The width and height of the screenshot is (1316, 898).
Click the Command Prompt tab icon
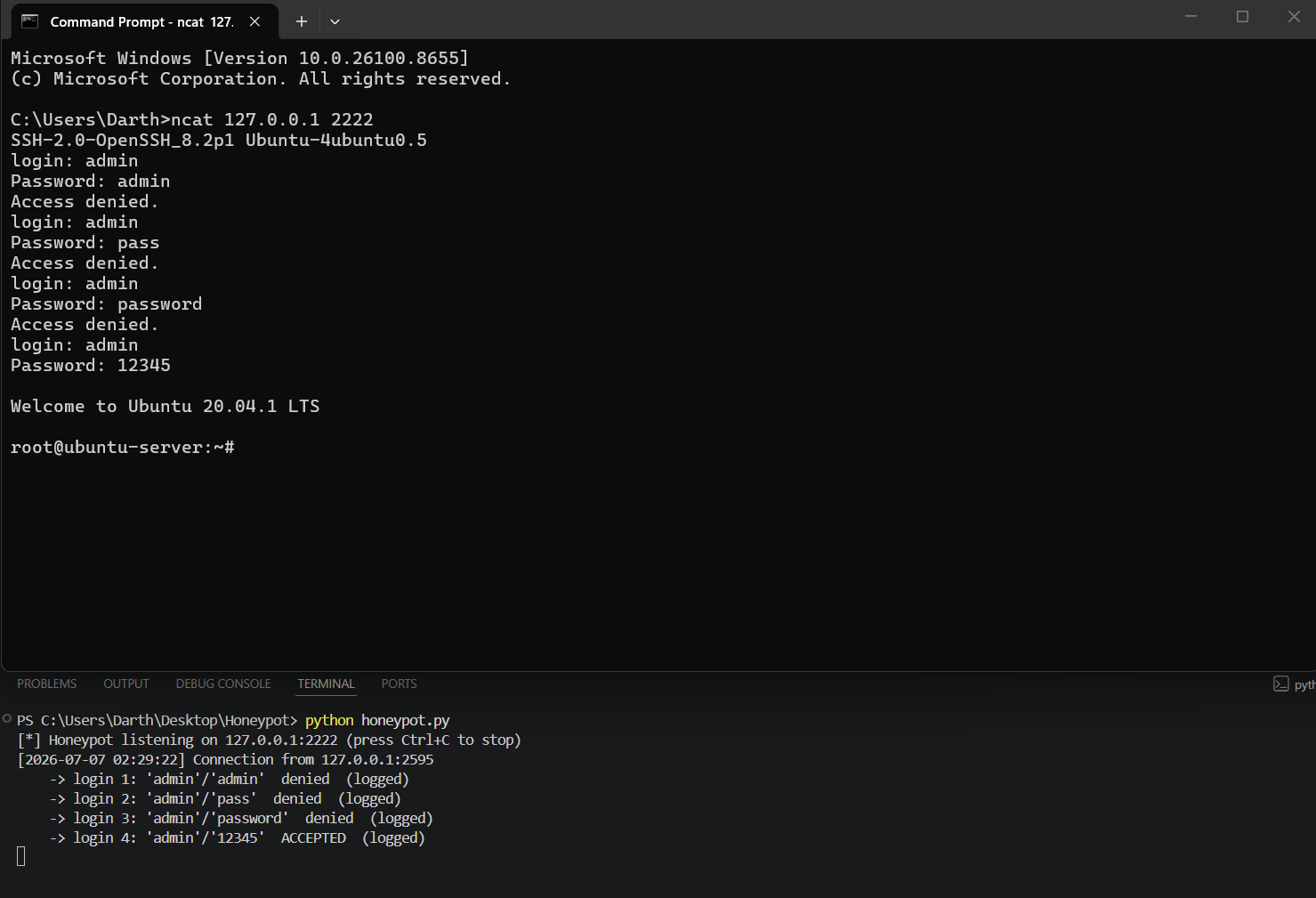tap(30, 21)
